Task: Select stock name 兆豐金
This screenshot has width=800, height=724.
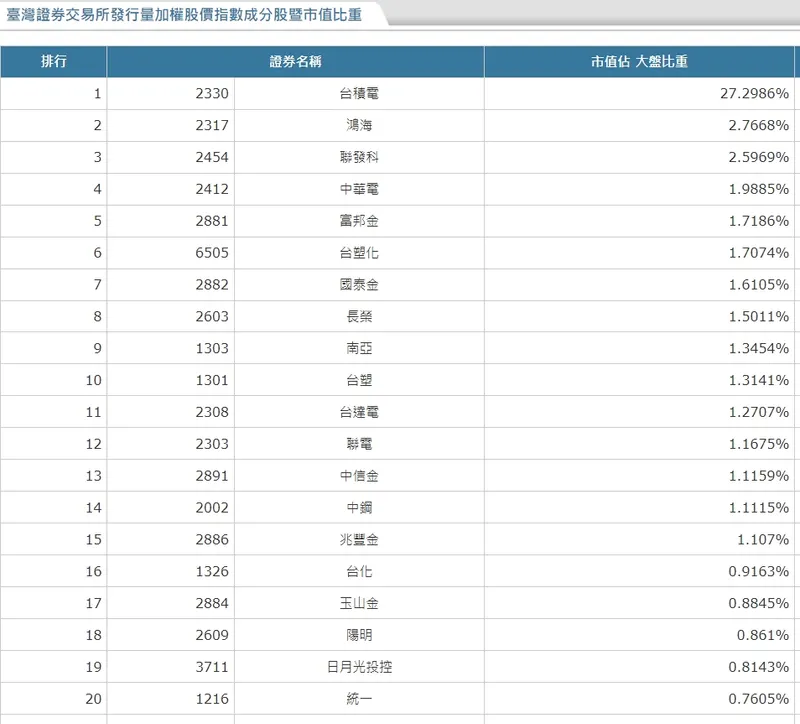Action: (359, 539)
